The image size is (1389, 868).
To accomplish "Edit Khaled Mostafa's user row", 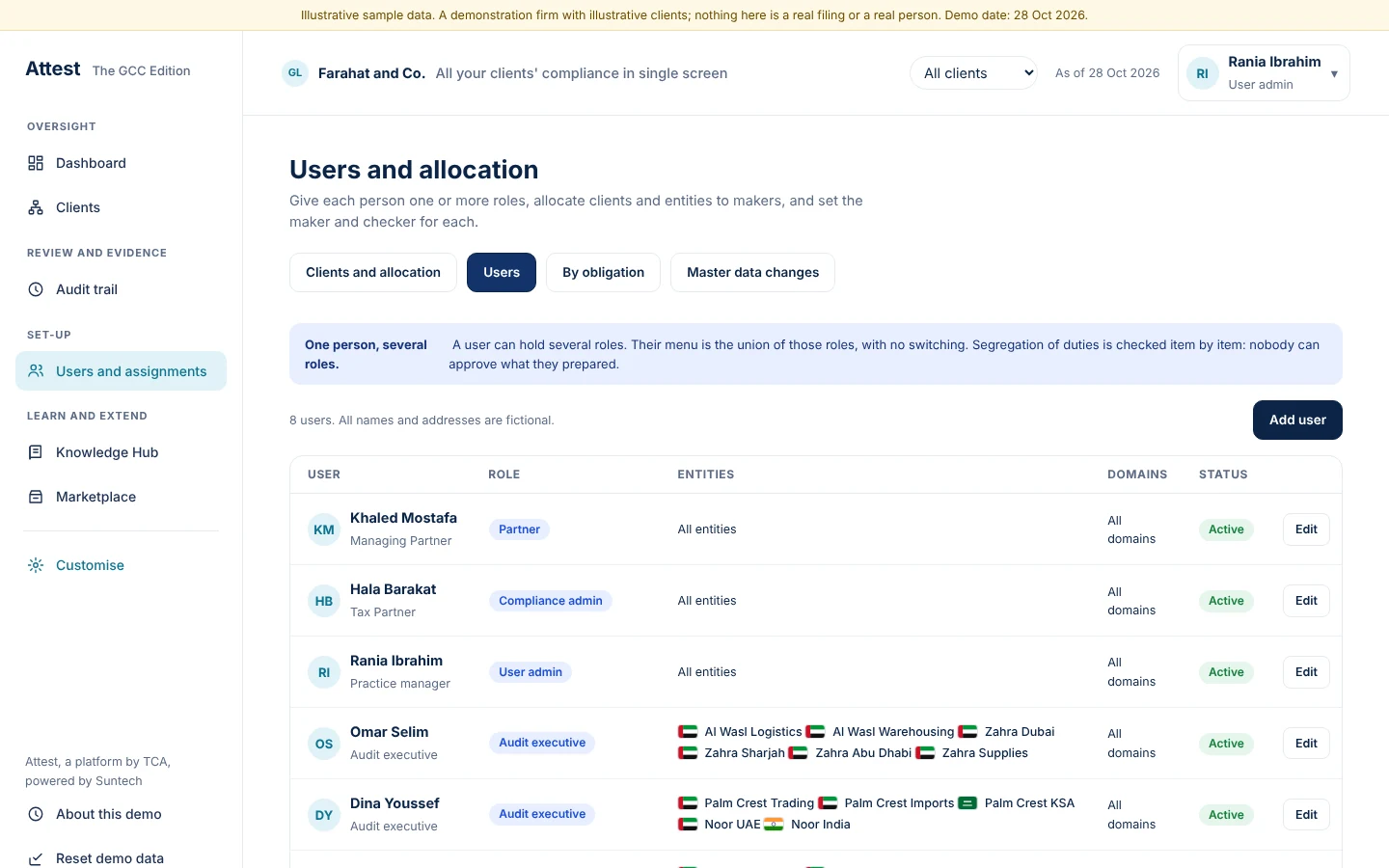I will 1306,529.
